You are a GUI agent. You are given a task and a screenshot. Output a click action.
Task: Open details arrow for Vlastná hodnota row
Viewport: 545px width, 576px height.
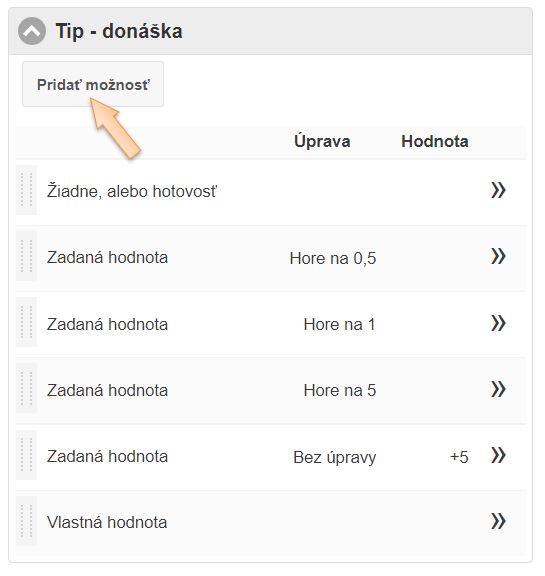point(498,521)
